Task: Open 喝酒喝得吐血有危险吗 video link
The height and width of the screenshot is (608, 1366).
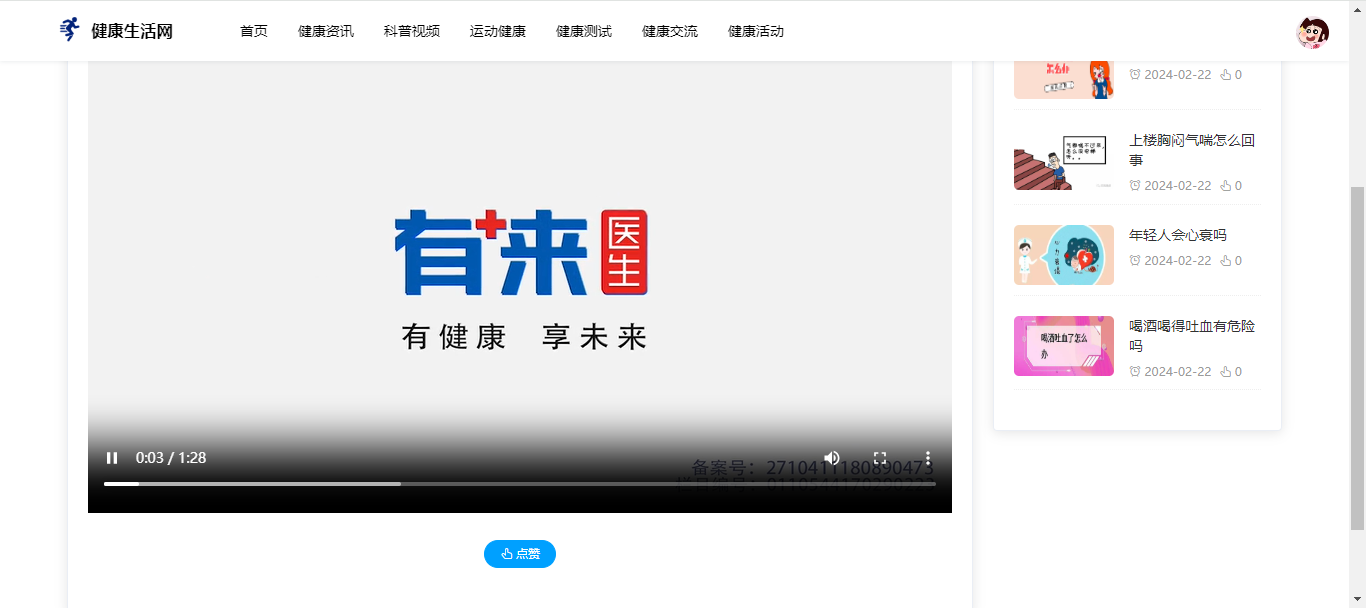Action: coord(1192,336)
